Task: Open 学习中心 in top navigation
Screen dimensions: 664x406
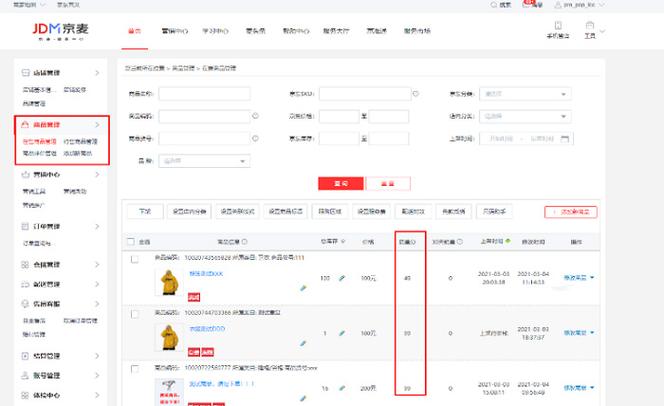Action: pos(215,31)
